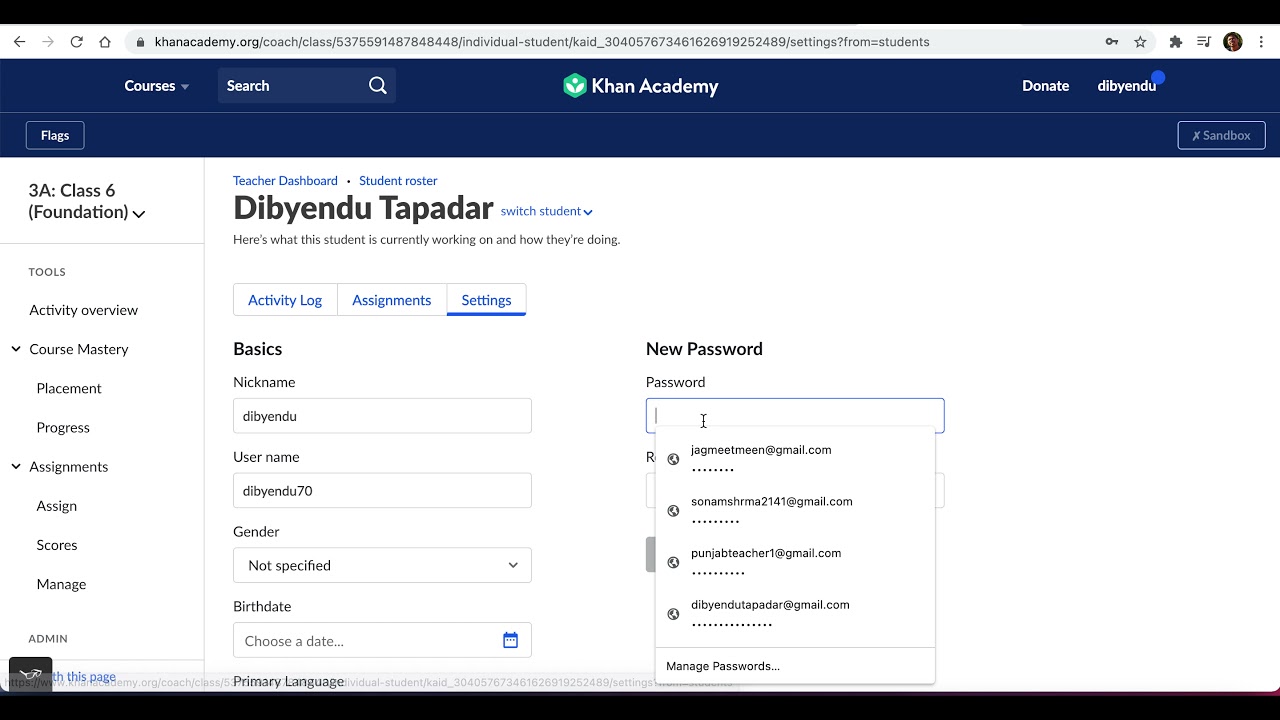Choose sonamshrma2141@gmail.com saved password
Screen dimensions: 1280x720
795,511
